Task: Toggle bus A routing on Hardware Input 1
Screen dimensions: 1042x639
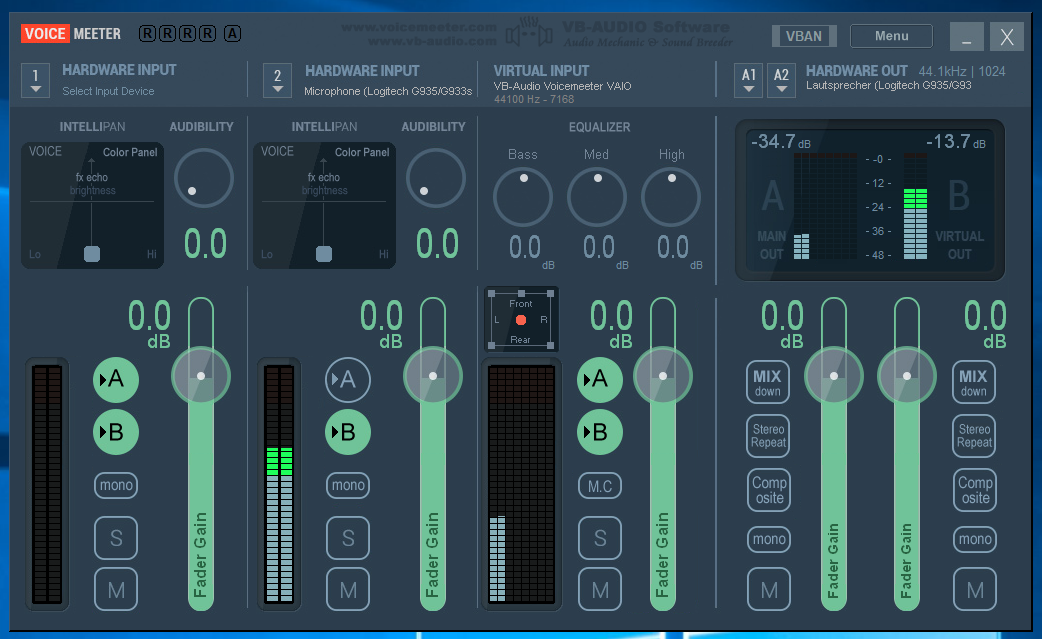Action: coord(116,379)
